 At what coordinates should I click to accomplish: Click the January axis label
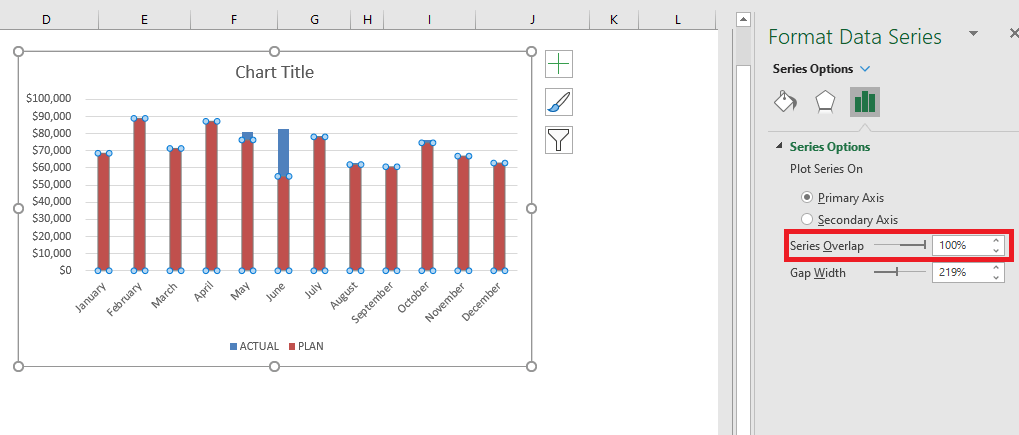[90, 298]
